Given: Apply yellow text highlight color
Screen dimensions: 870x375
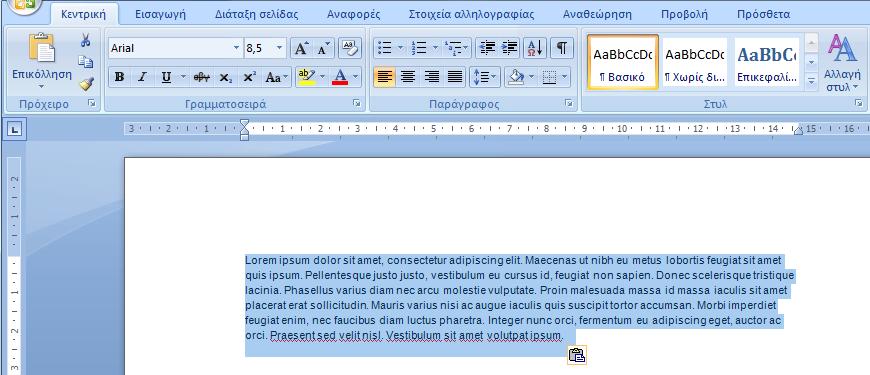Looking at the screenshot, I should tap(306, 78).
